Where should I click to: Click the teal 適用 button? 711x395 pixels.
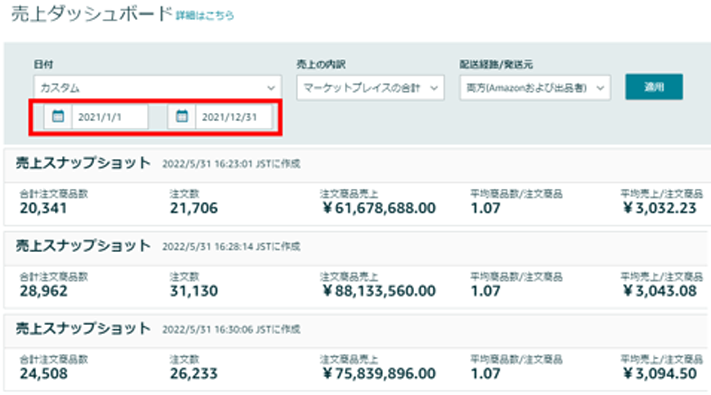click(x=654, y=87)
